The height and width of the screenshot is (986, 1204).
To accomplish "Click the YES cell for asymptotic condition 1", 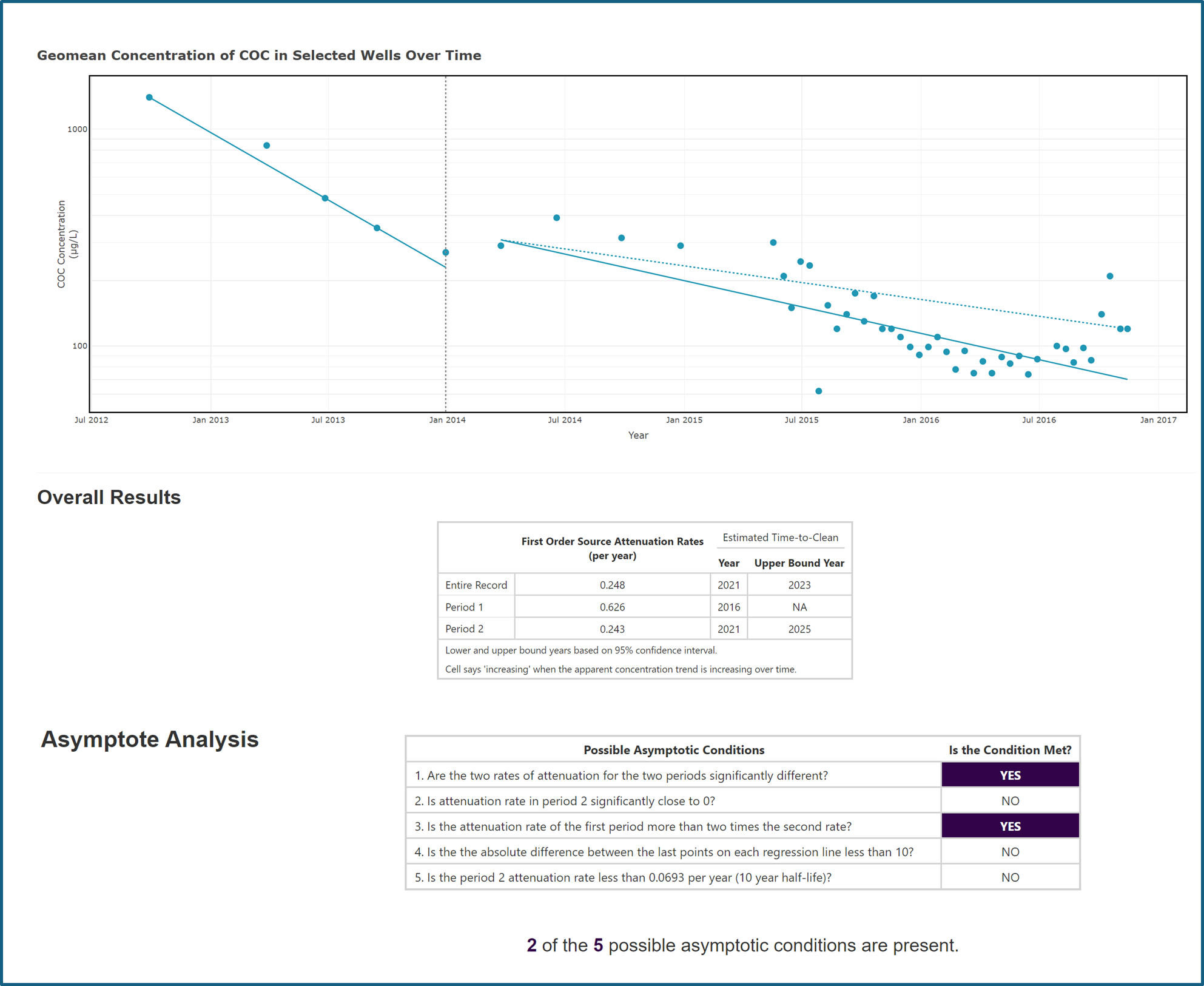I will point(1010,775).
